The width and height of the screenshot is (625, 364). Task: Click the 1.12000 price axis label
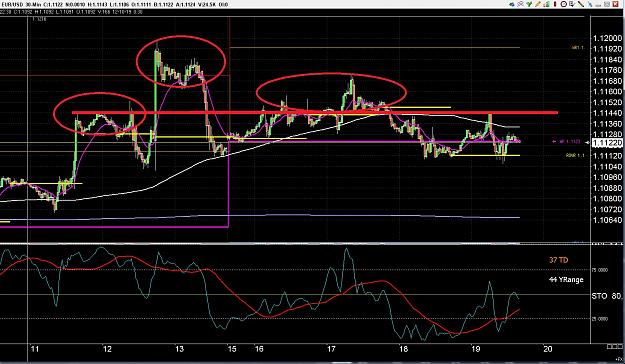click(x=607, y=39)
